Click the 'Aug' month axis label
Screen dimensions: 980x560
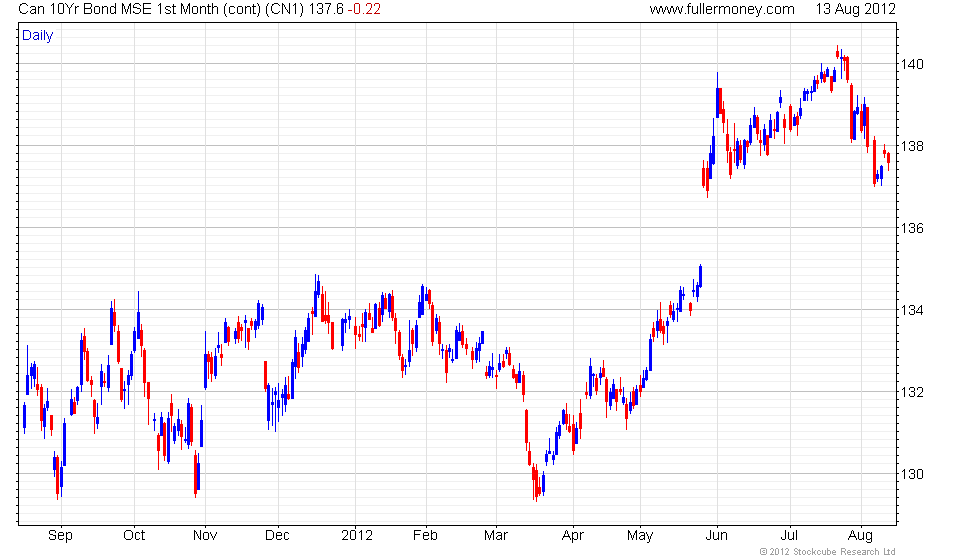[x=860, y=536]
